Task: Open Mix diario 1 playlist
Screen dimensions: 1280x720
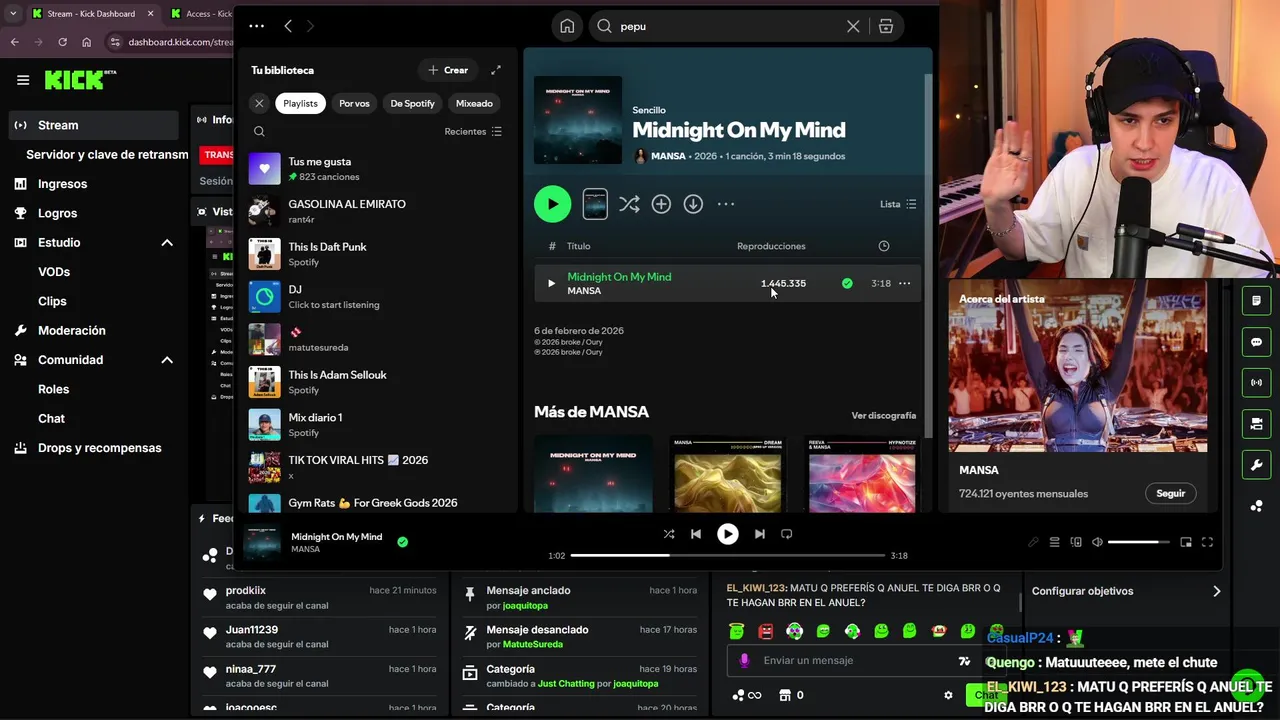Action: click(378, 424)
